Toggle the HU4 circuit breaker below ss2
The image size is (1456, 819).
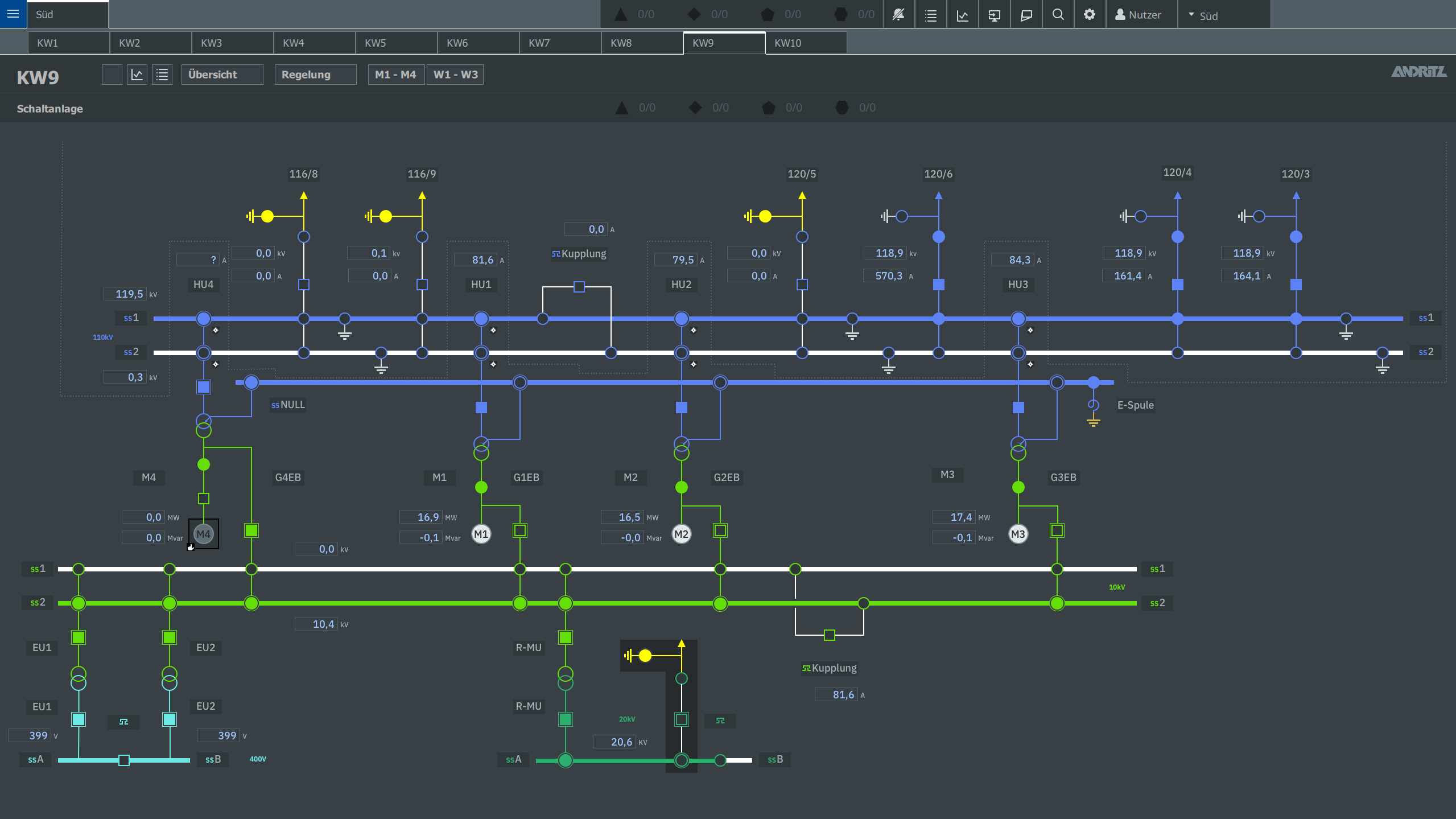pyautogui.click(x=204, y=387)
